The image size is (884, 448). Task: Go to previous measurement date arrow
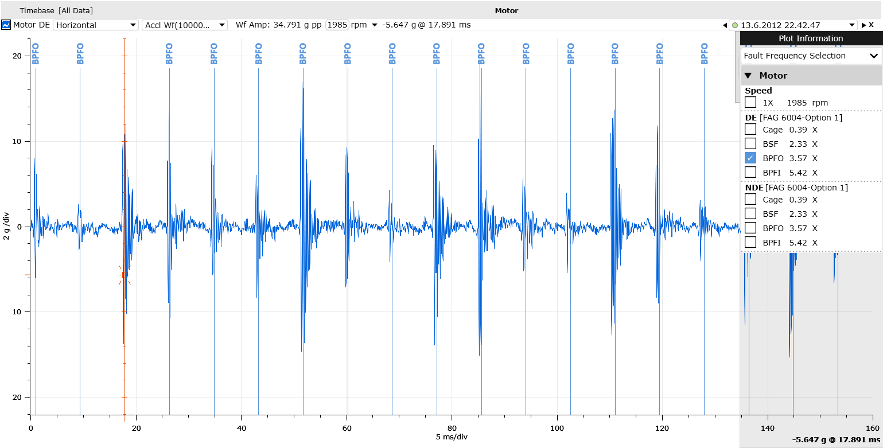[x=724, y=25]
